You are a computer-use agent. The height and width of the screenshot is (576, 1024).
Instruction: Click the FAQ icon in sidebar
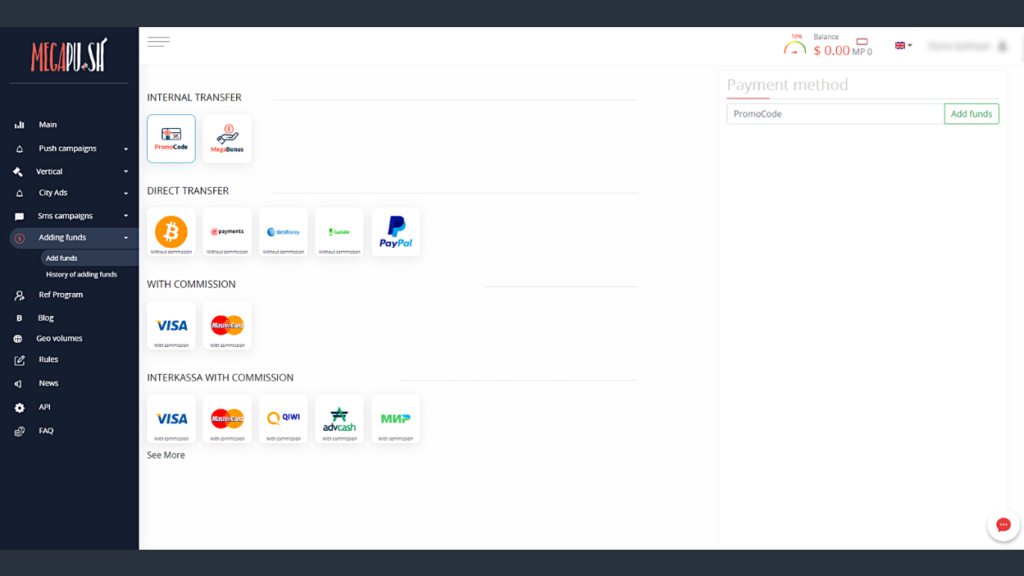pyautogui.click(x=20, y=432)
